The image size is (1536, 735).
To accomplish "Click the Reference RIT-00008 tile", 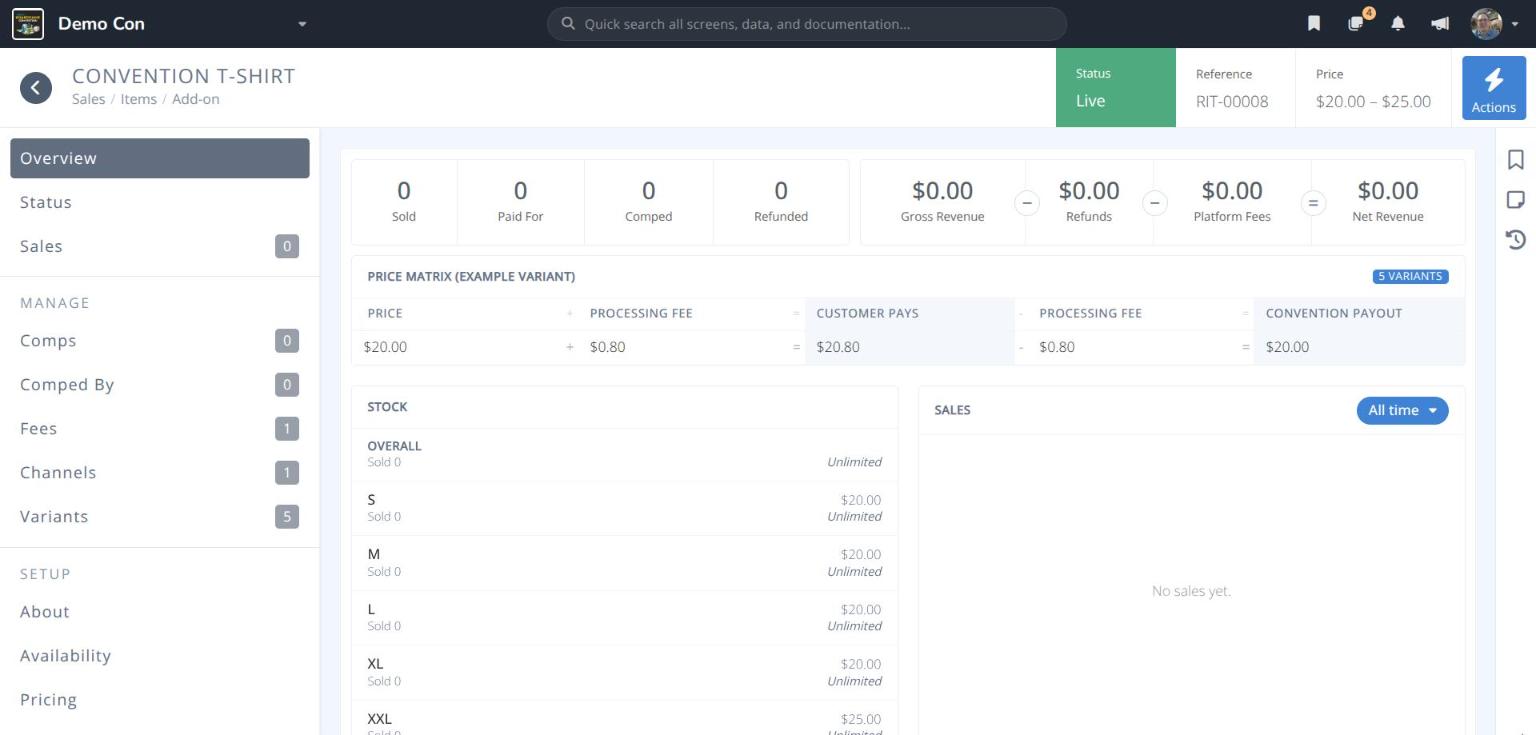I will (x=1235, y=88).
